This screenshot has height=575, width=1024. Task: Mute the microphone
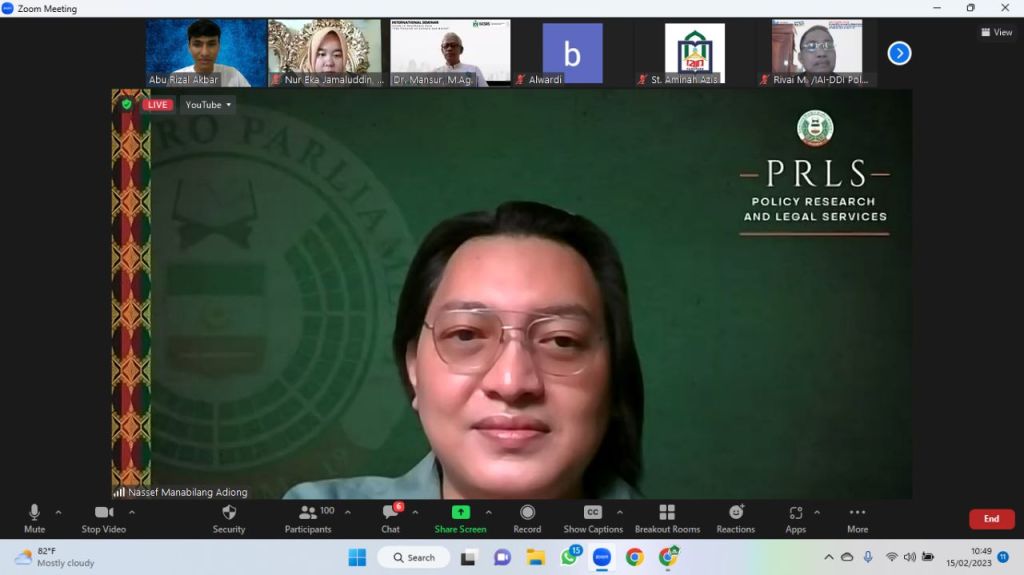35,513
